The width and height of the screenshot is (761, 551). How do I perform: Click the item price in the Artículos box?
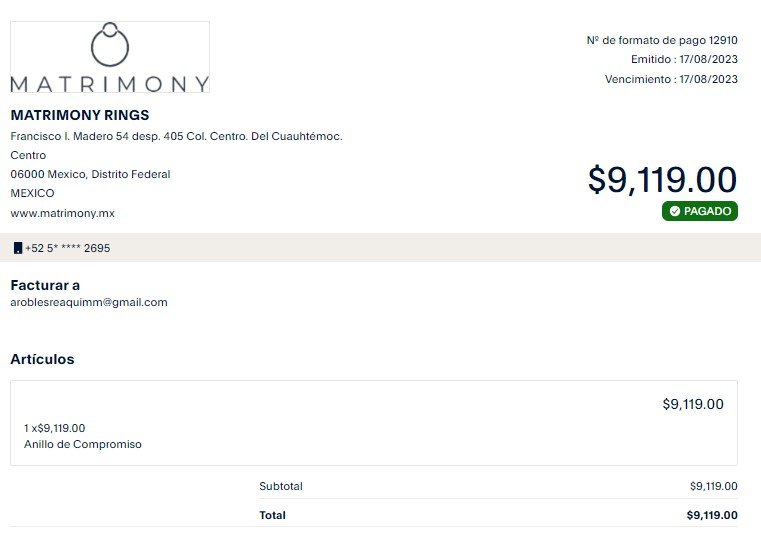click(693, 404)
